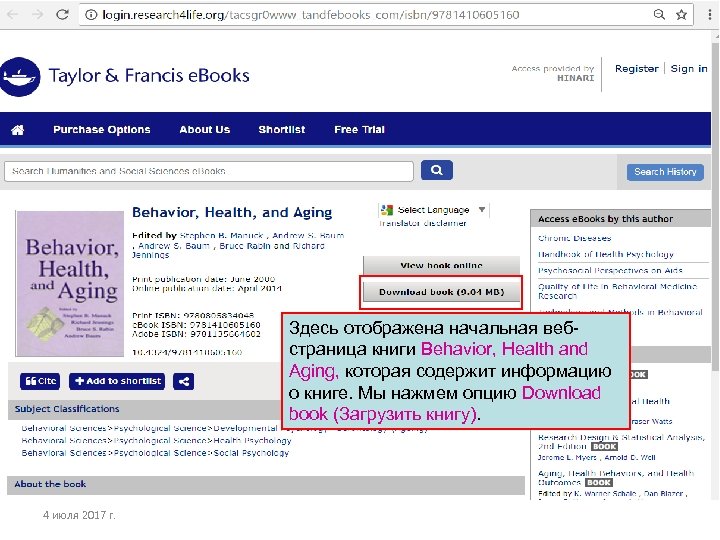Click the Access eBooks by this author heading
The image size is (720, 540).
pos(605,219)
